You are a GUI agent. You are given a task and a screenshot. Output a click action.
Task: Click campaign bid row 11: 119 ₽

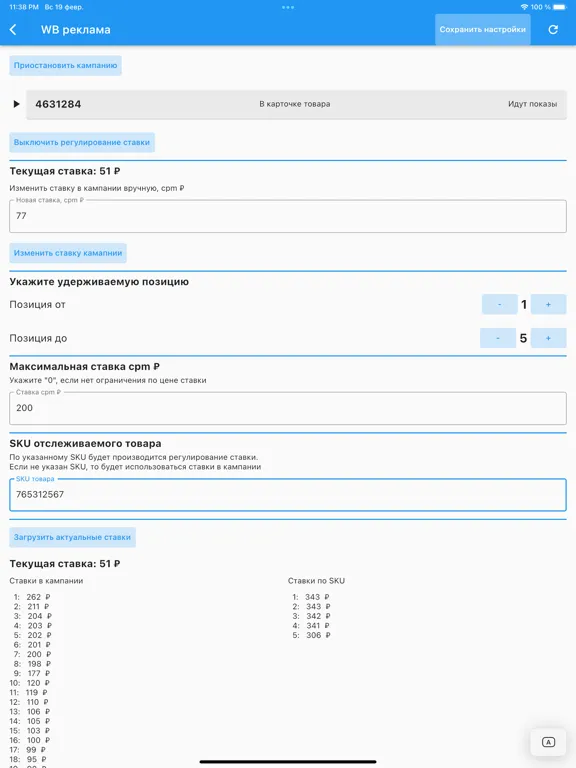(29, 693)
